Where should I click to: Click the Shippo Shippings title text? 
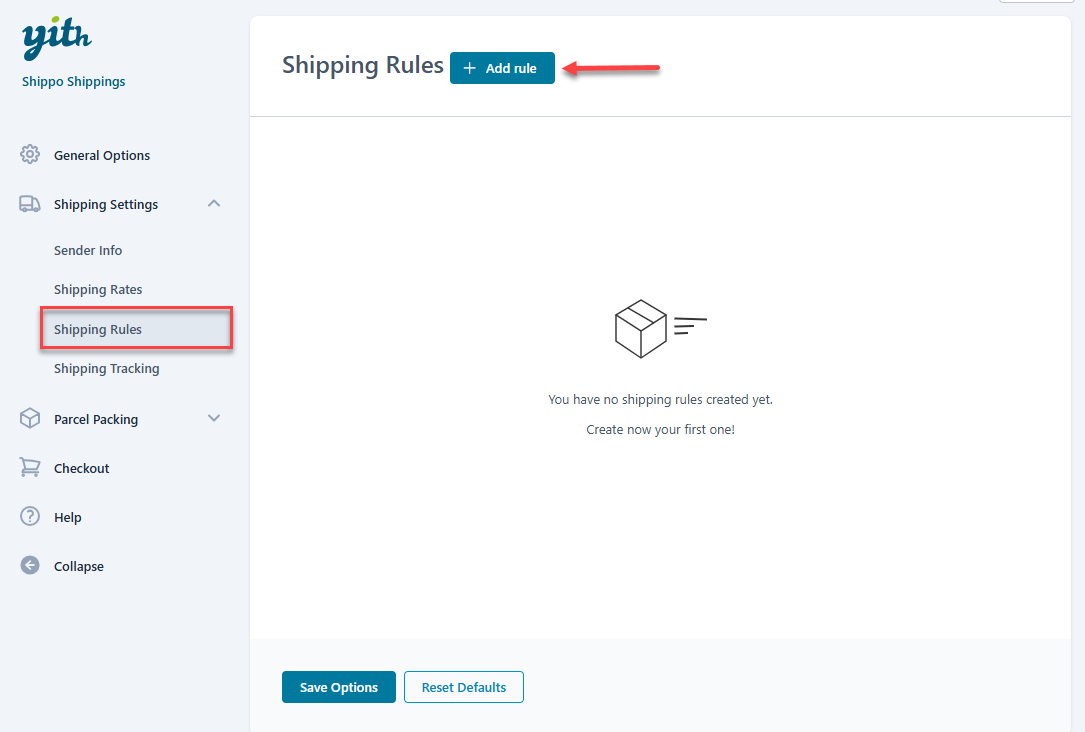click(x=73, y=81)
